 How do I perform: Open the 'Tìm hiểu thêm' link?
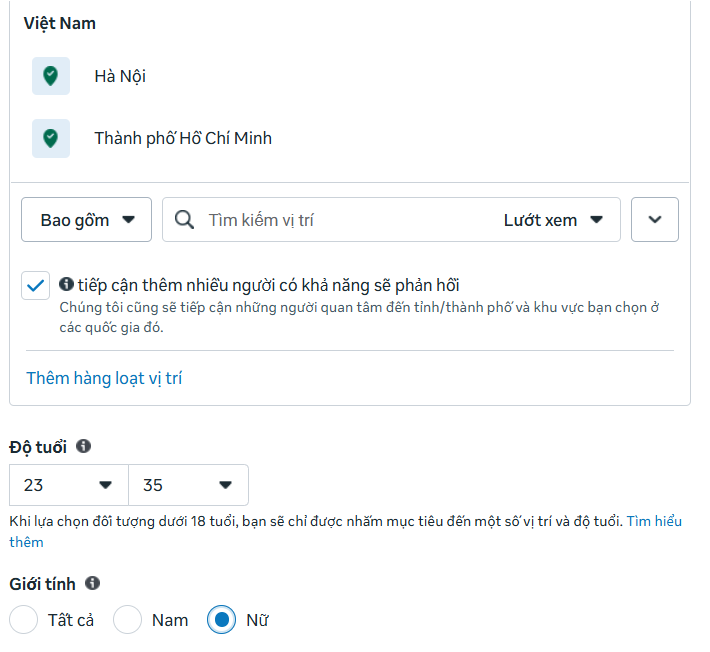(x=654, y=522)
